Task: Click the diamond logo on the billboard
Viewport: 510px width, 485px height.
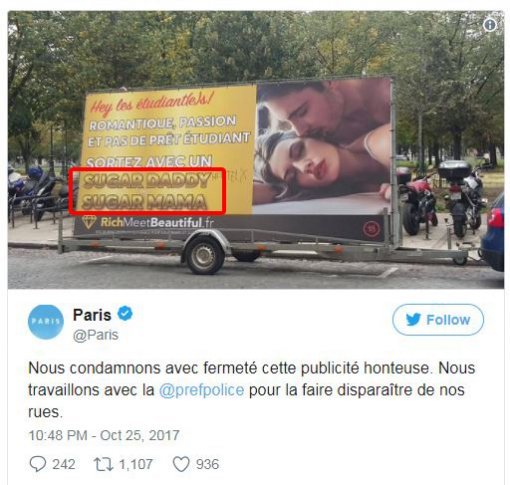Action: coord(89,222)
